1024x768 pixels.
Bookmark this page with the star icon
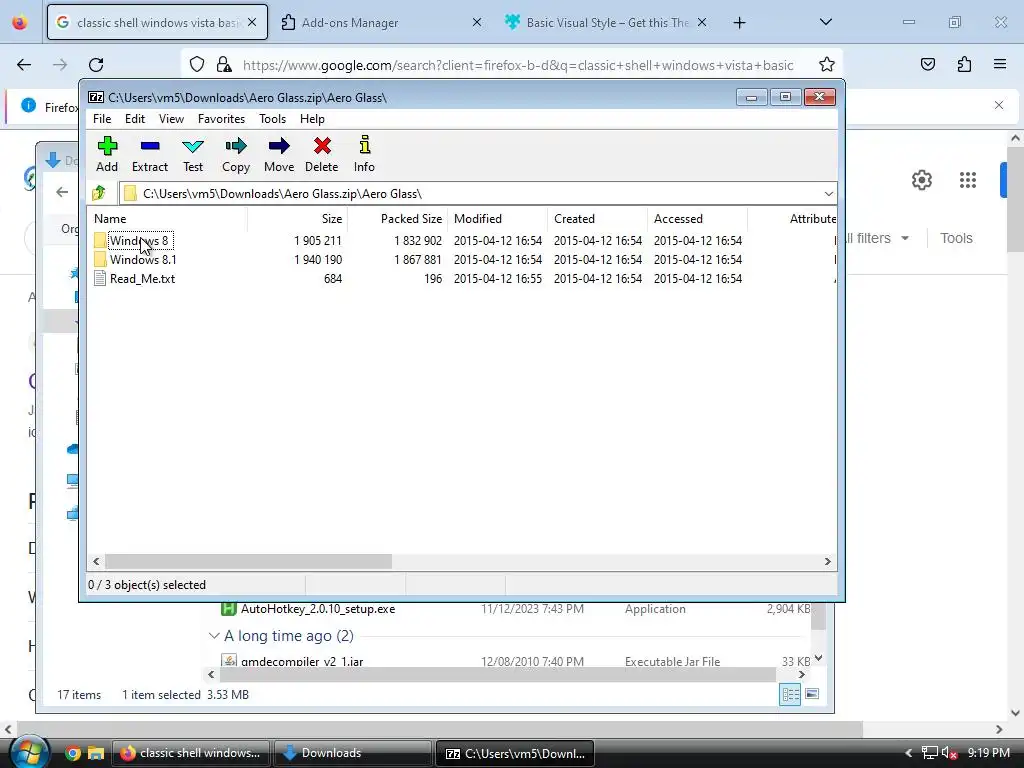[827, 64]
